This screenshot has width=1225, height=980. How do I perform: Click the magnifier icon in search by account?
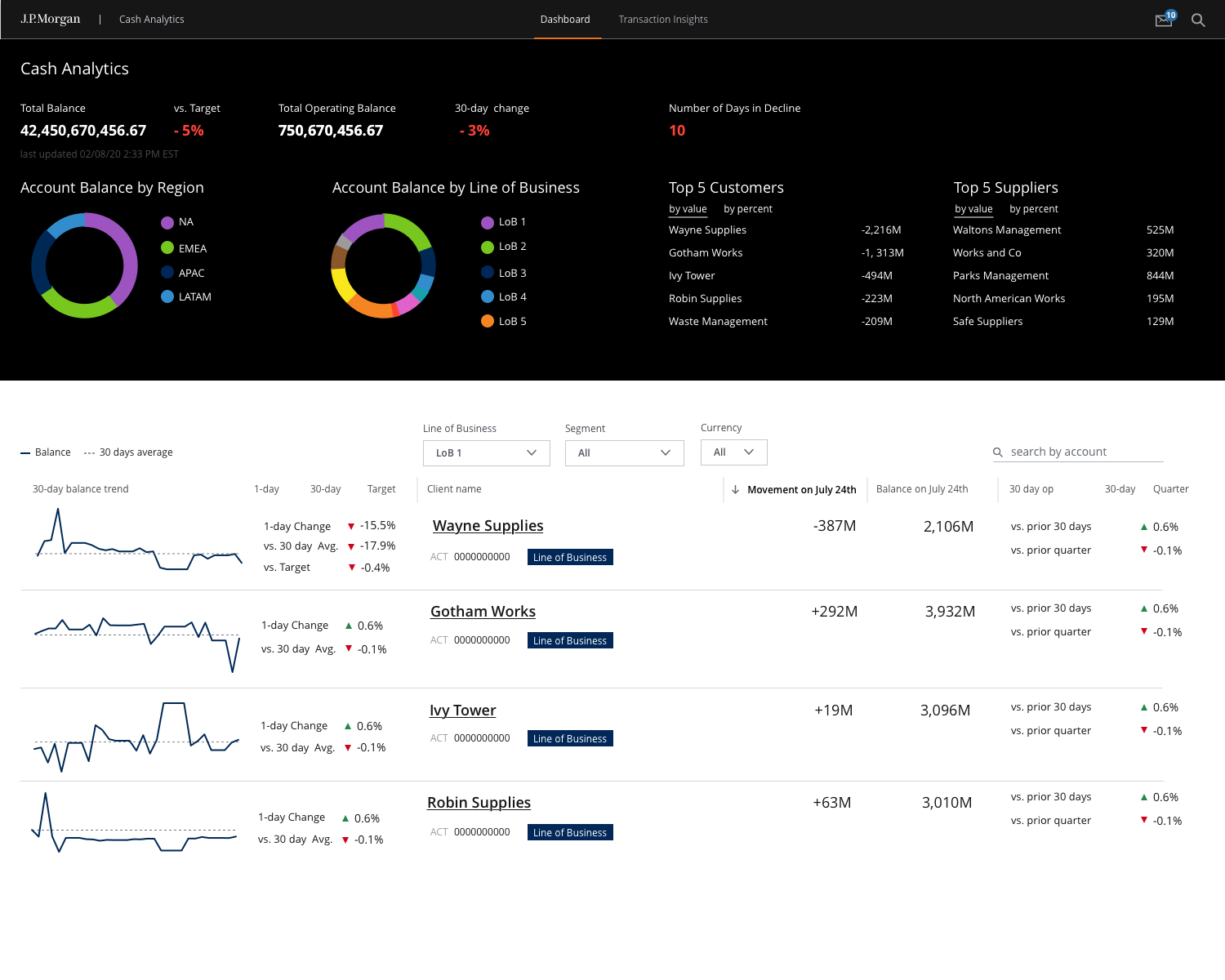click(x=997, y=452)
